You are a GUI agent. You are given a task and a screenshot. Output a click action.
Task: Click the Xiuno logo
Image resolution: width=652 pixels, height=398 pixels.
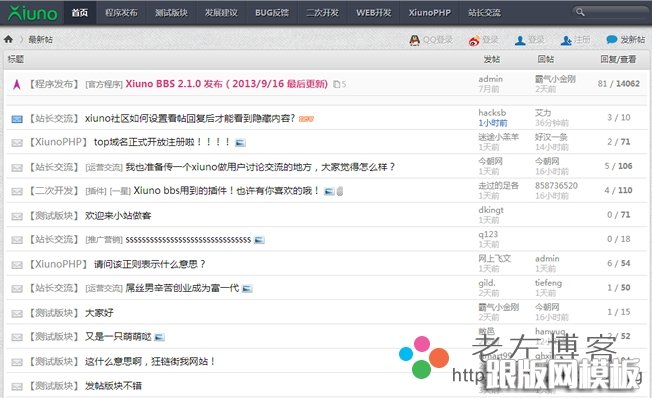pyautogui.click(x=32, y=13)
